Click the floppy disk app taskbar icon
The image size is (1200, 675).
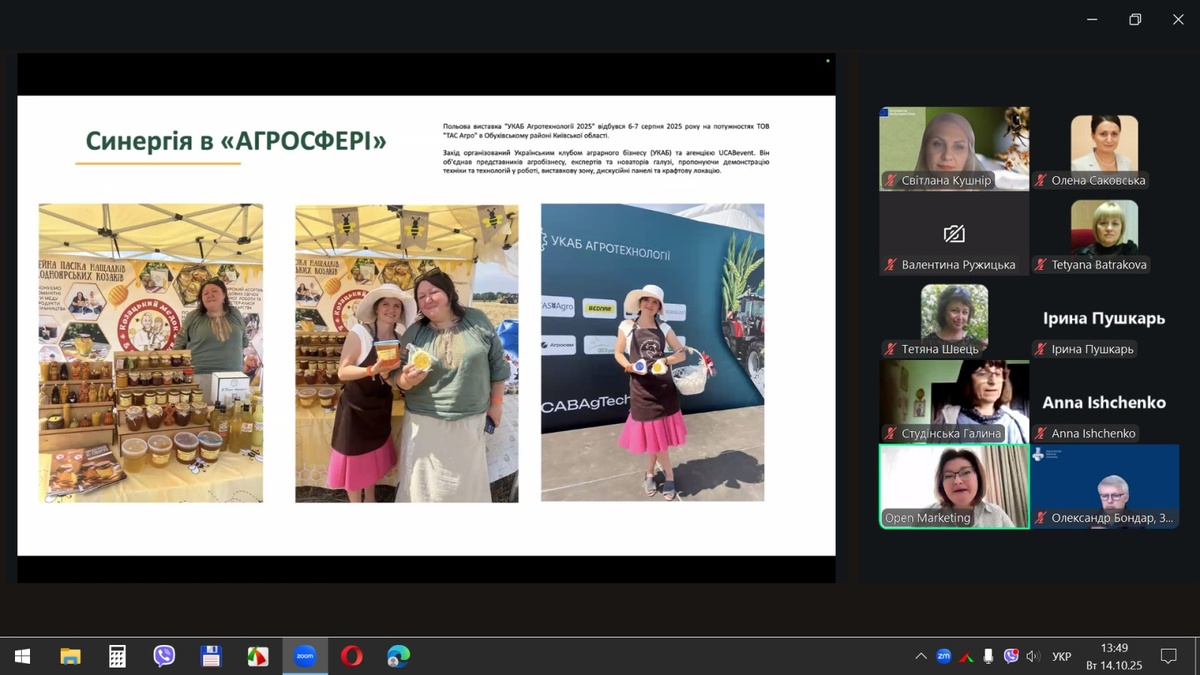[211, 656]
